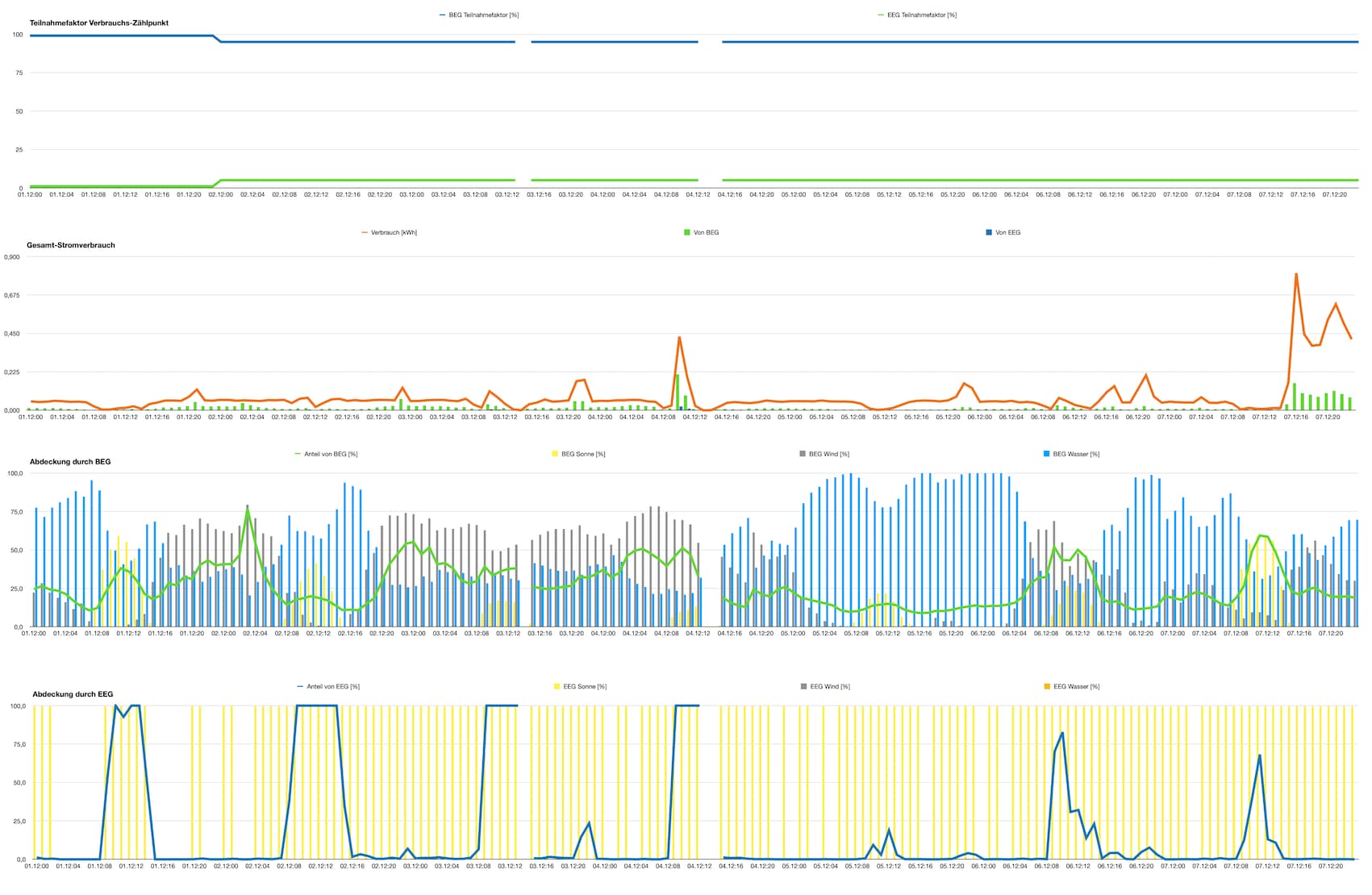Screen dimensions: 1372x895
Task: Click the Anteil von EEG [%] legend line
Action: (300, 686)
